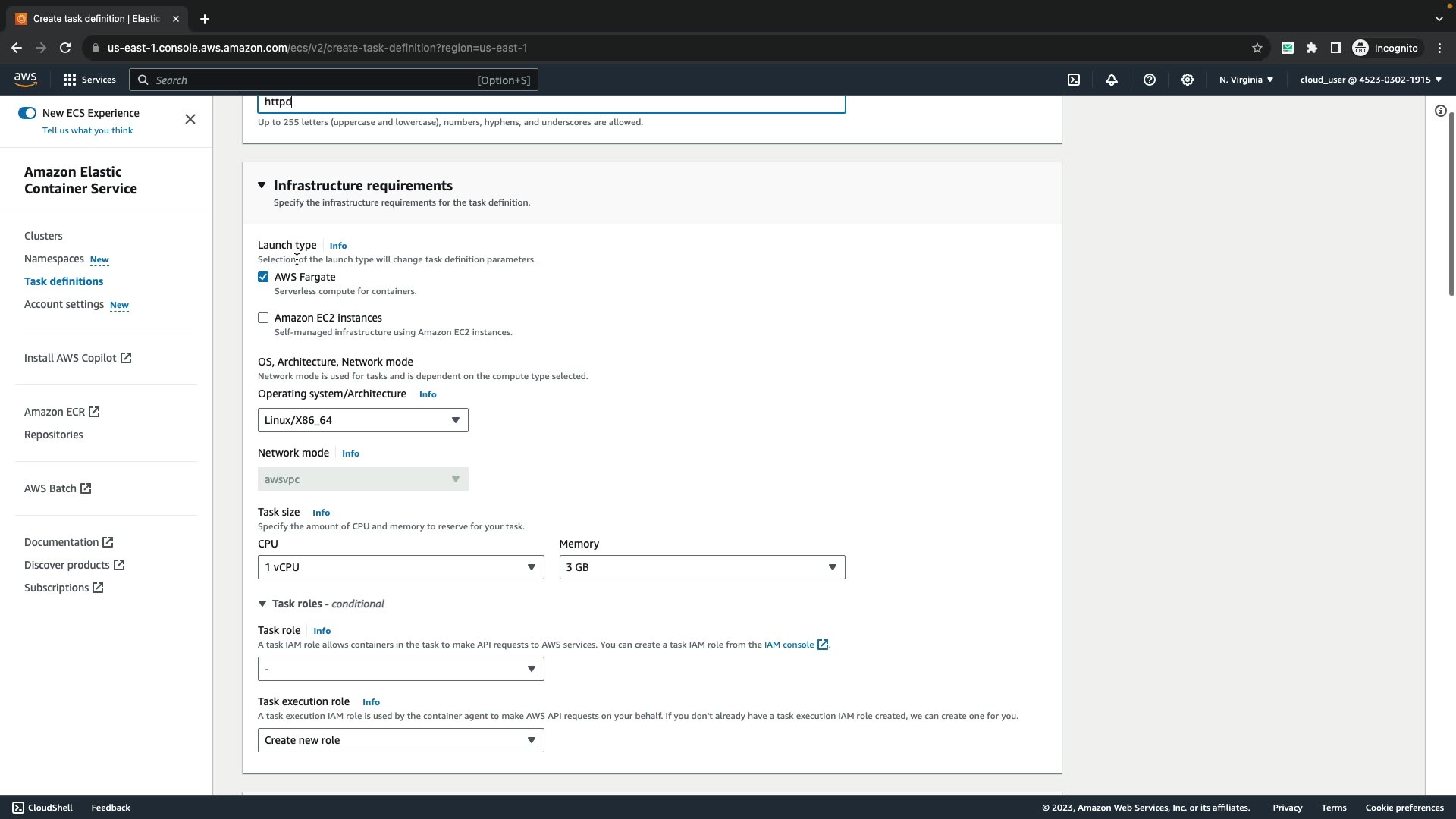Click the help question mark icon
1456x819 pixels.
pyautogui.click(x=1150, y=80)
